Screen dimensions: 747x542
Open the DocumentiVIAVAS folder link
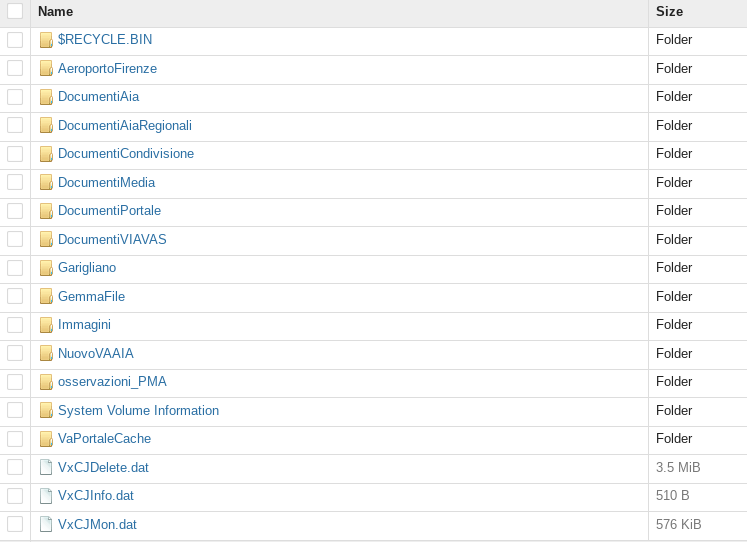tap(112, 240)
